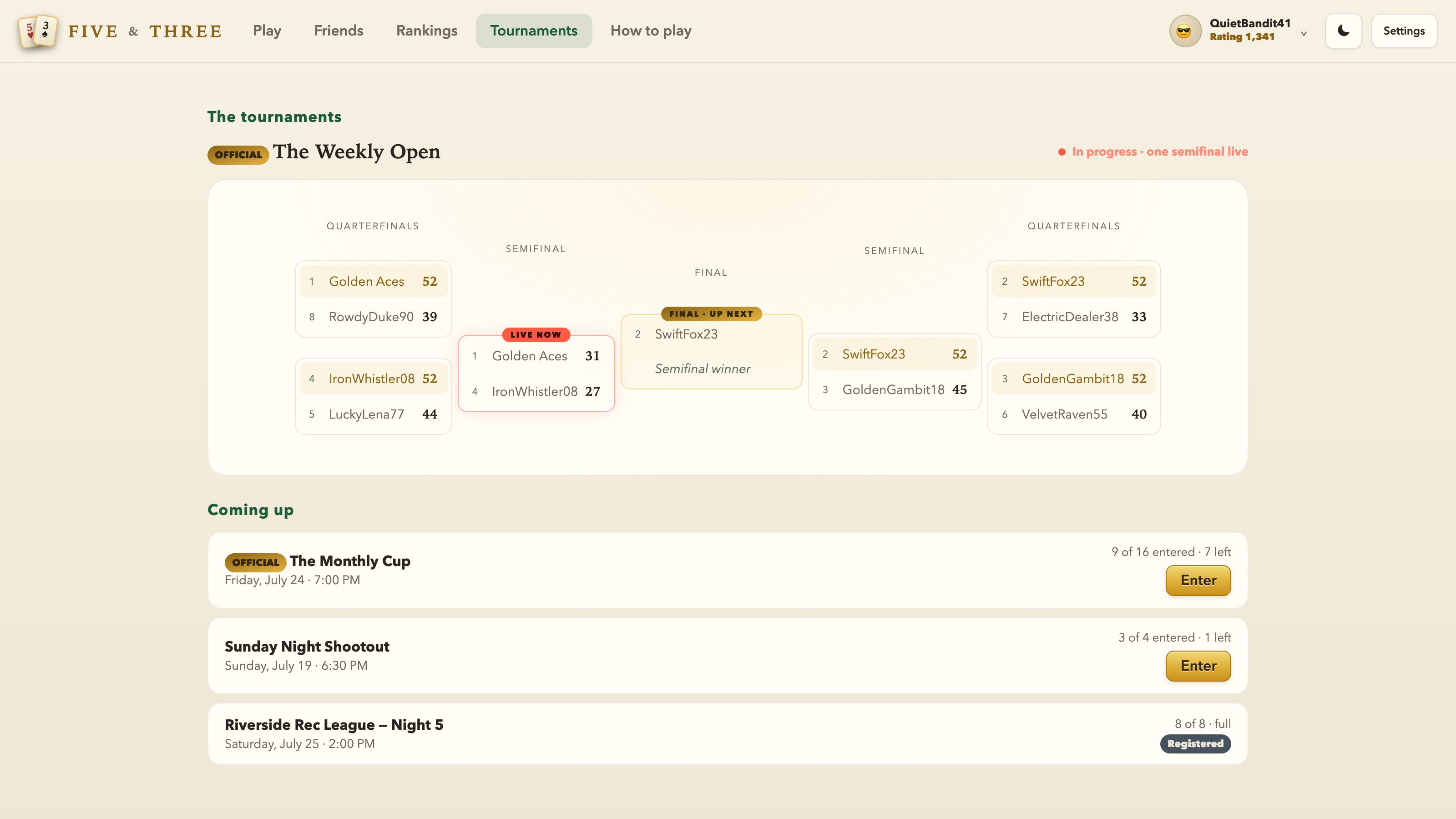Click the FINAL · UP NEXT badge
Viewport: 1456px width, 819px height.
[x=711, y=313]
